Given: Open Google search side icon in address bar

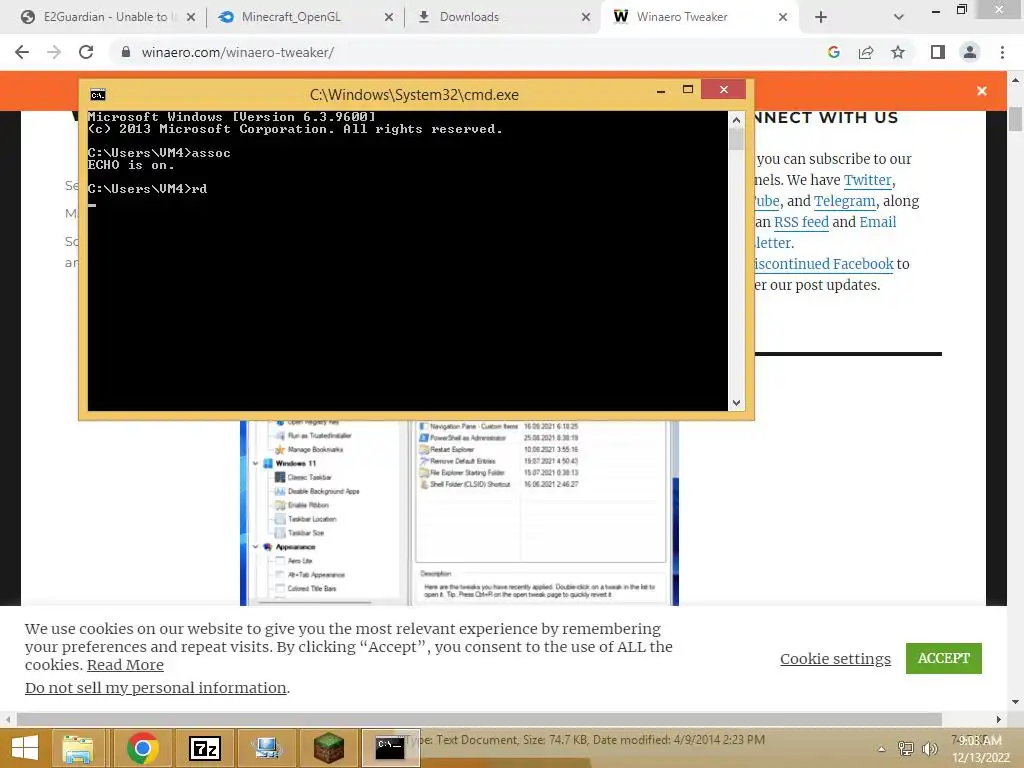Looking at the screenshot, I should (x=833, y=52).
